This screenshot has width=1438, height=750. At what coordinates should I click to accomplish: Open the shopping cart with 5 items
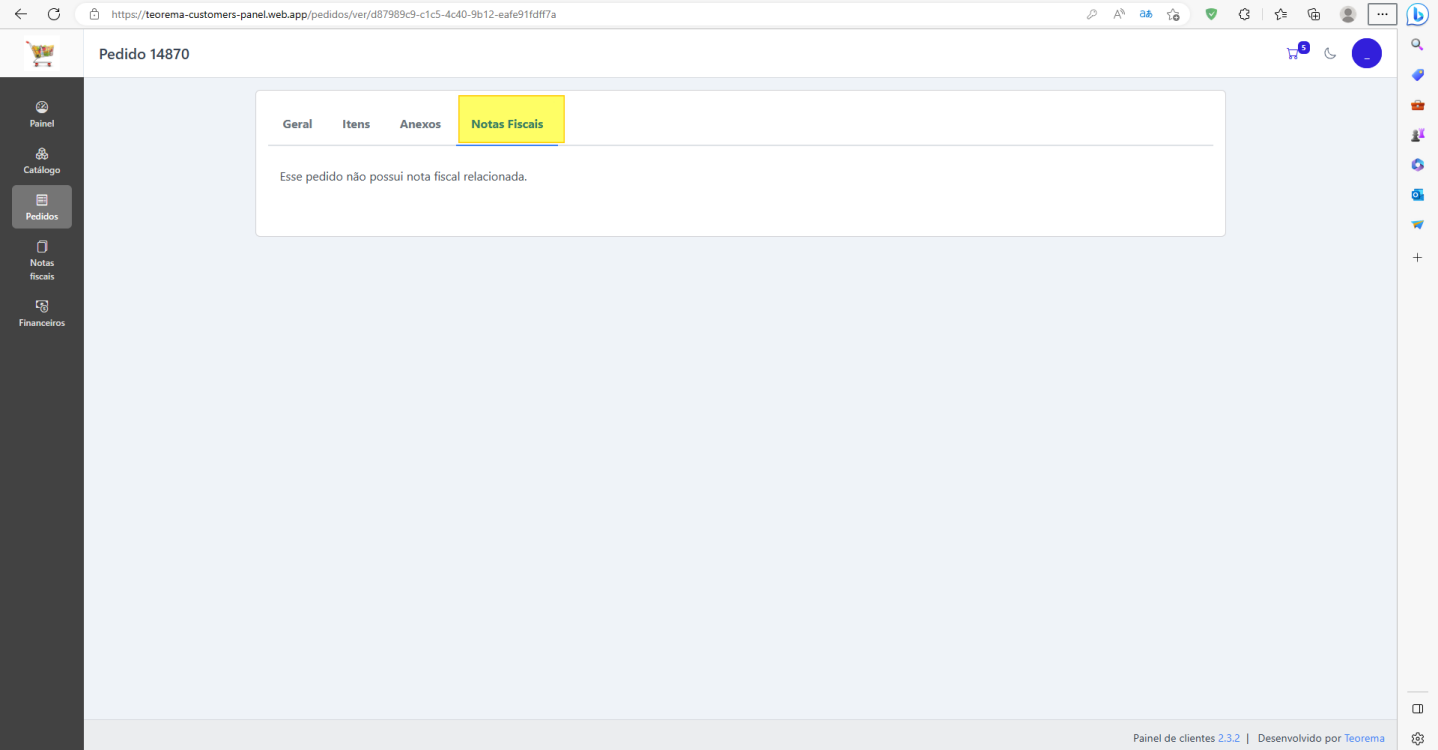tap(1296, 53)
